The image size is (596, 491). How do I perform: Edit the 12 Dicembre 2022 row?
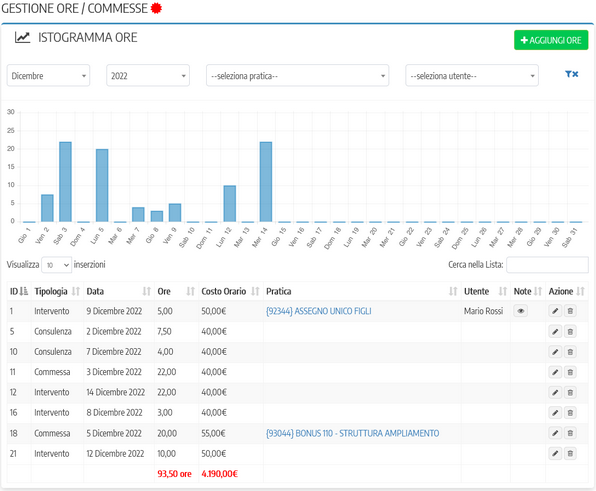tap(555, 453)
